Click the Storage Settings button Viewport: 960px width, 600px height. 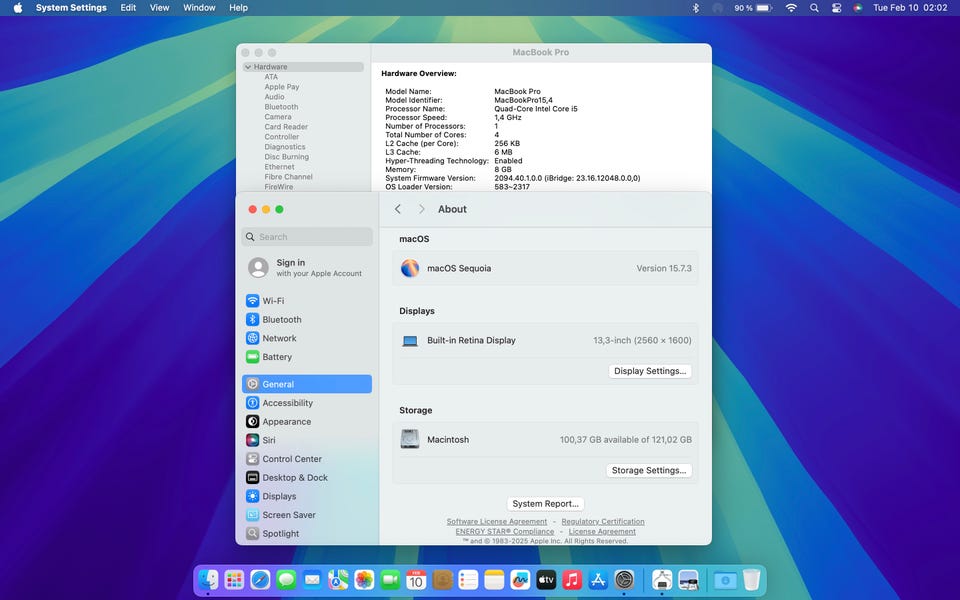pos(649,470)
